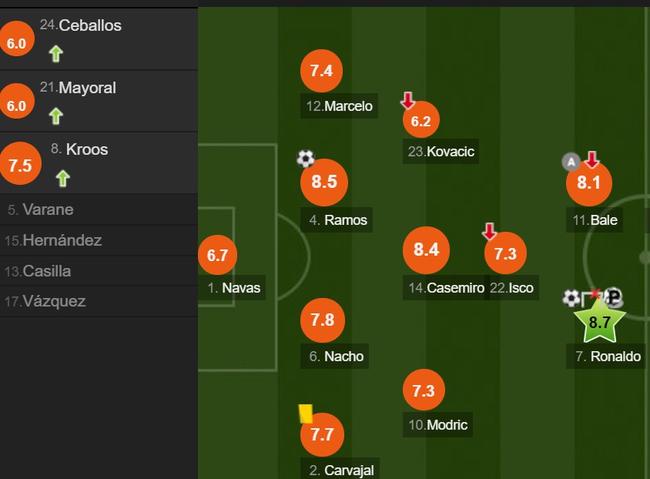
Task: Click the green sub-in arrow under Kroos
Action: pyautogui.click(x=63, y=178)
